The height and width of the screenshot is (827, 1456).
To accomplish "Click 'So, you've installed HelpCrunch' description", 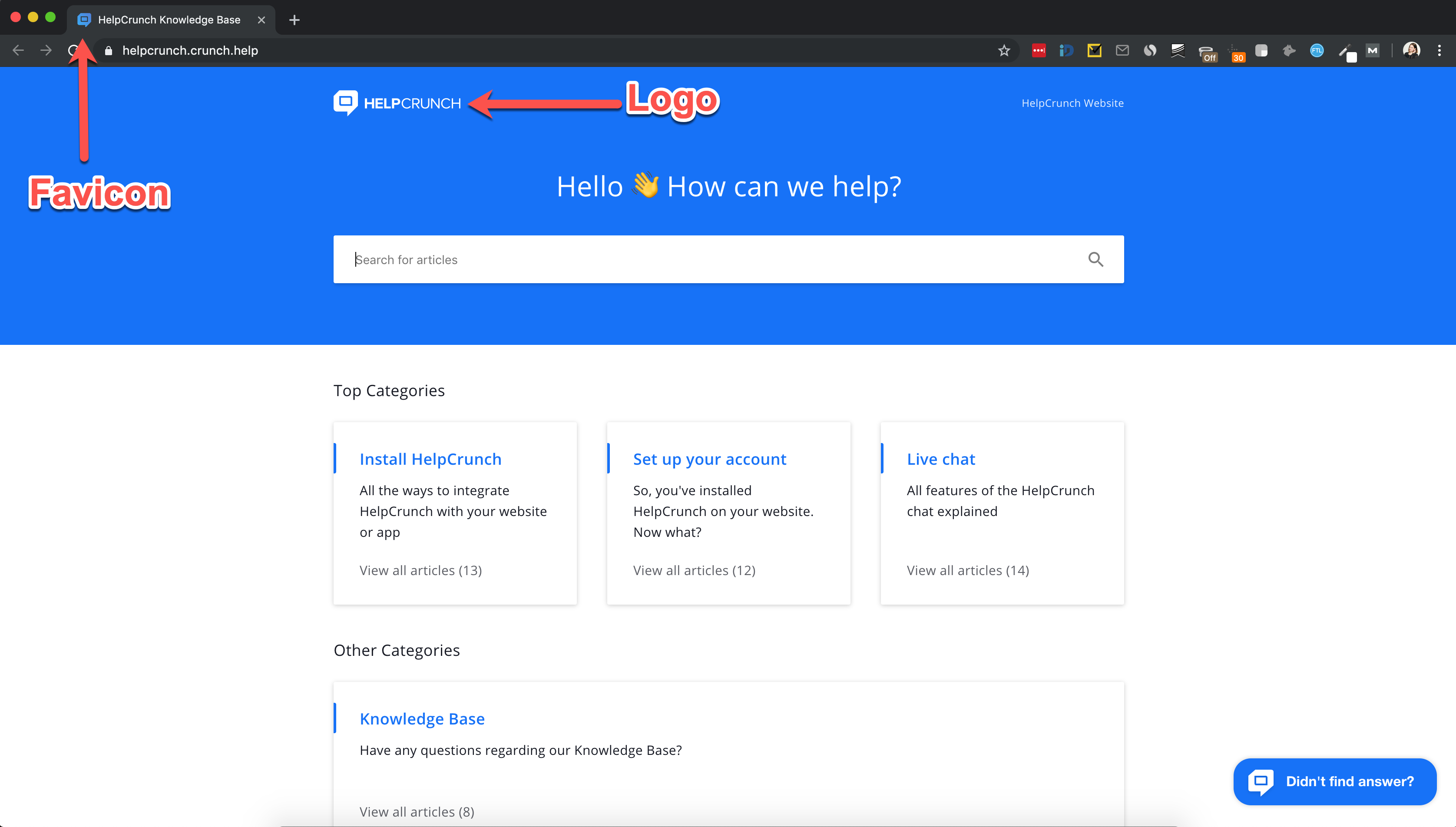I will pos(724,511).
